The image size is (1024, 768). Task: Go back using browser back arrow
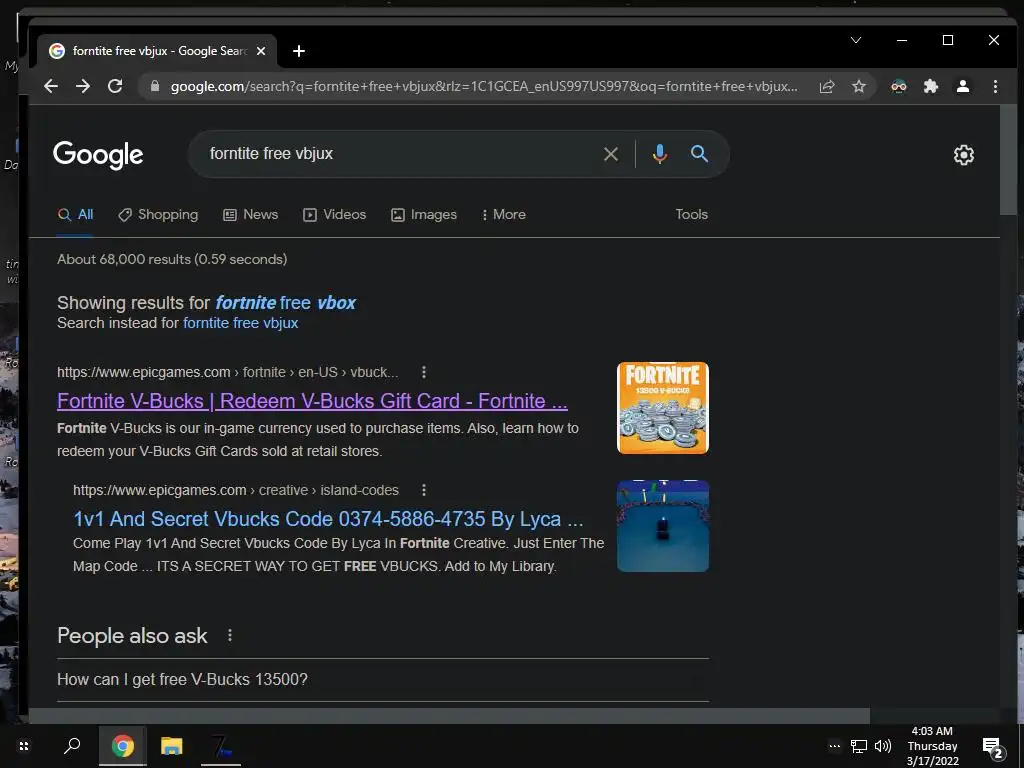pos(51,86)
